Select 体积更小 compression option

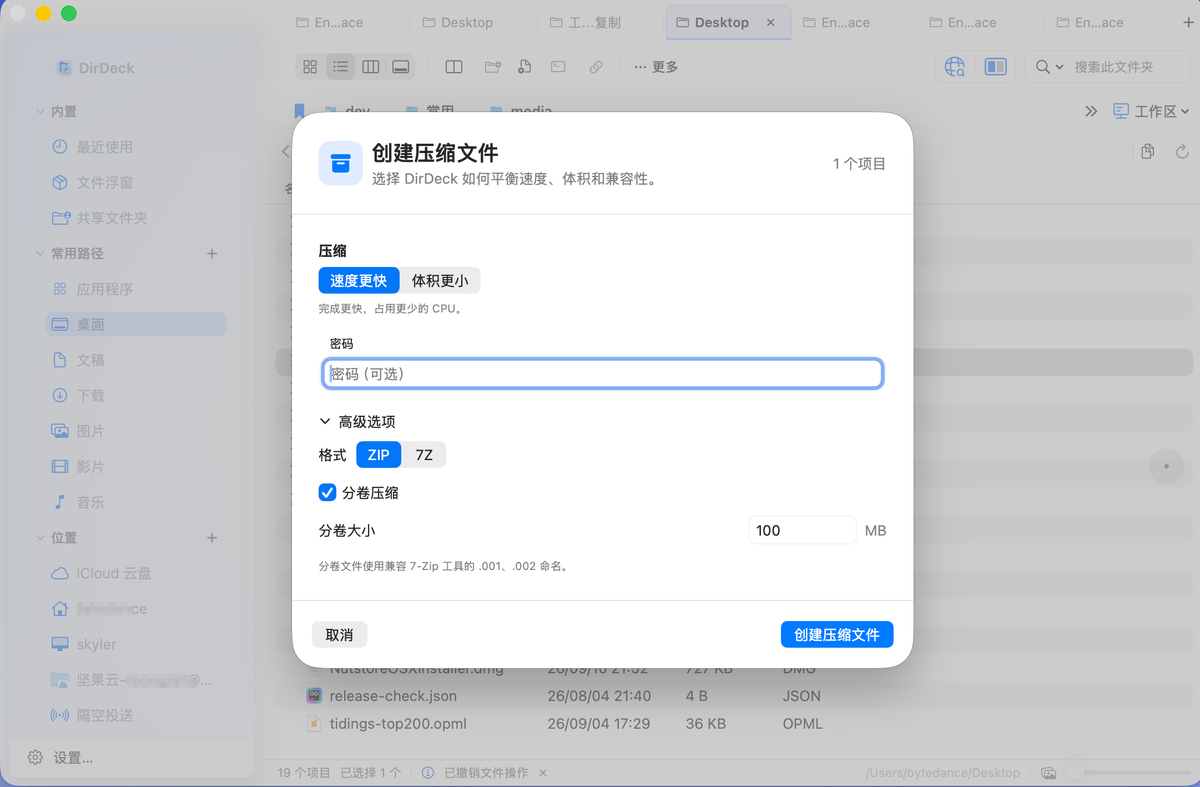pyautogui.click(x=440, y=281)
